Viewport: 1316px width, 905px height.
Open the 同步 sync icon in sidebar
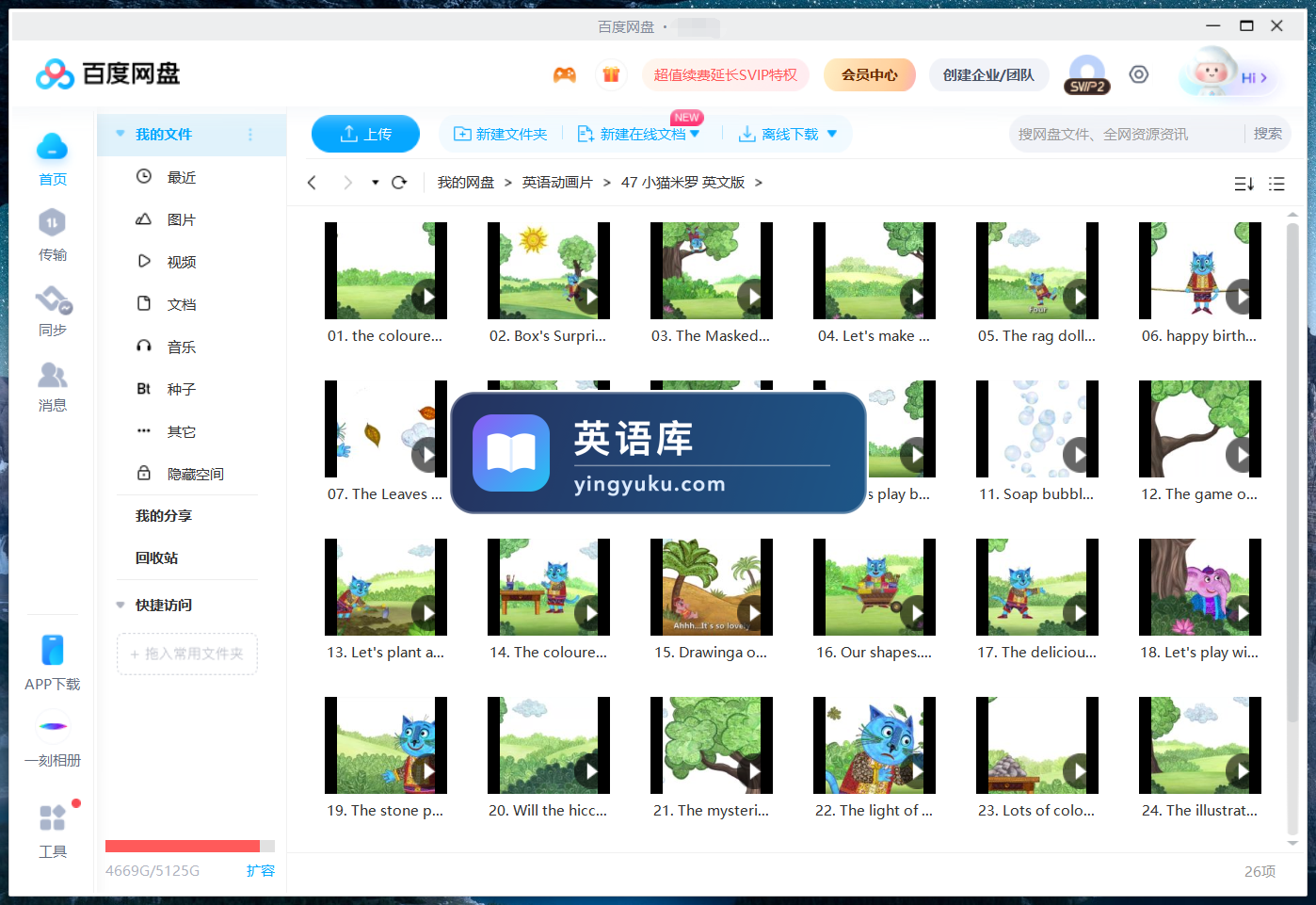click(54, 299)
